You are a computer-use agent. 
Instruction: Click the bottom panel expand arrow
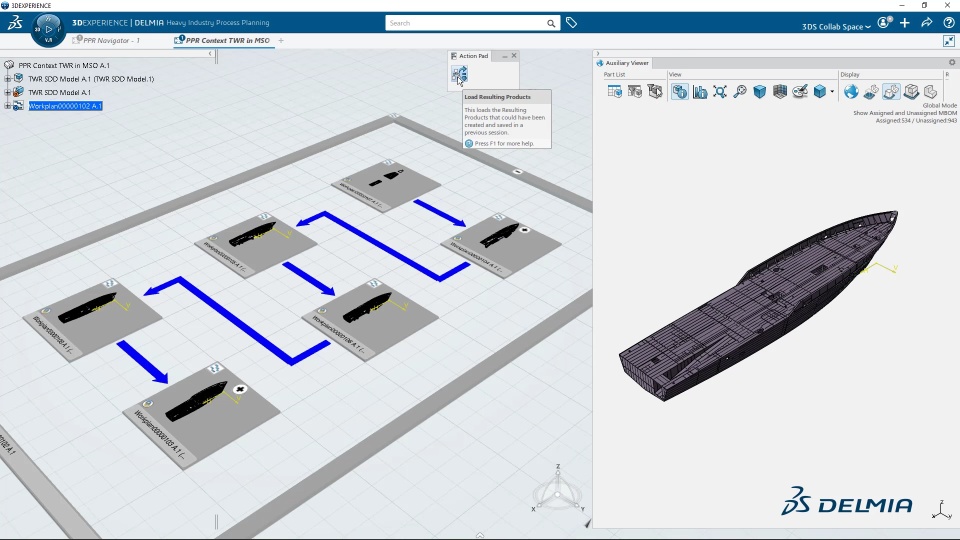(480, 535)
